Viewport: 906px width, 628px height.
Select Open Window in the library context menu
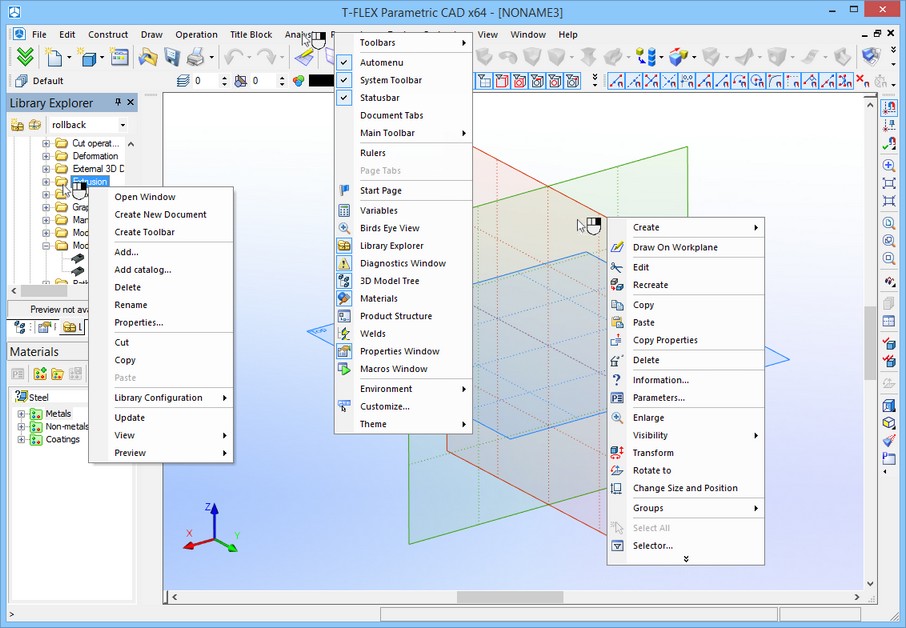(x=161, y=197)
